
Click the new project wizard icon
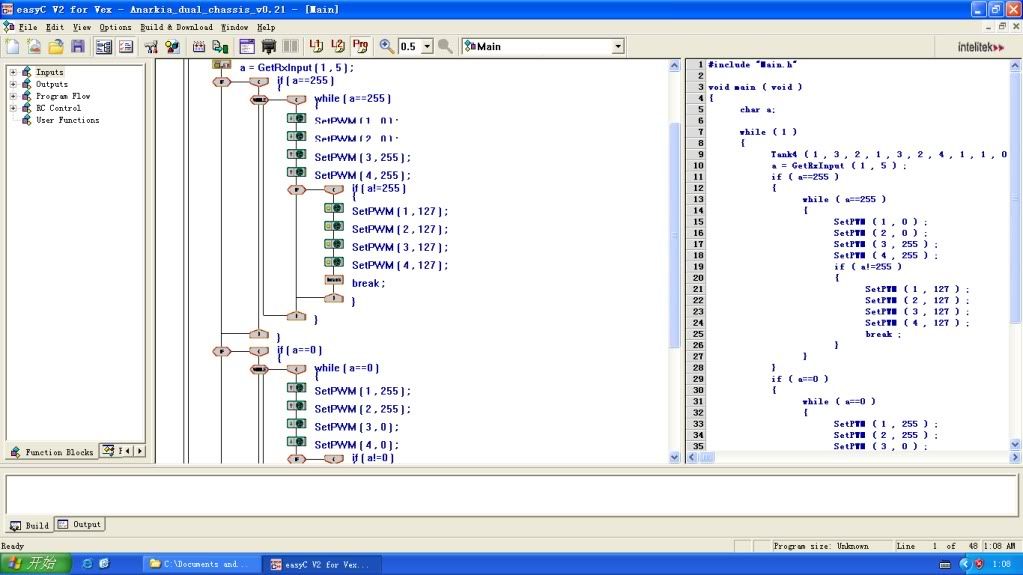click(35, 46)
